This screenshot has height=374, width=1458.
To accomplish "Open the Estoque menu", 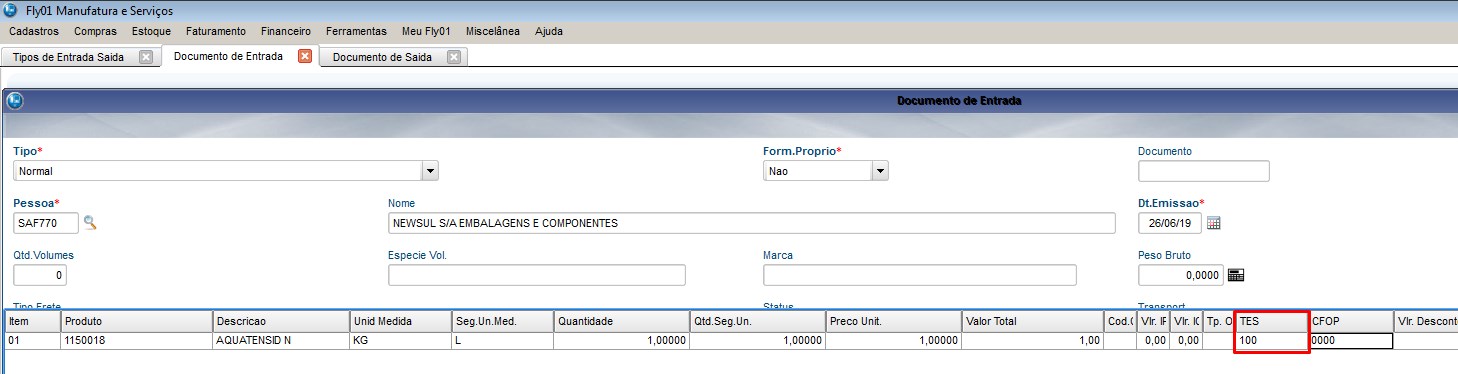I will 152,31.
